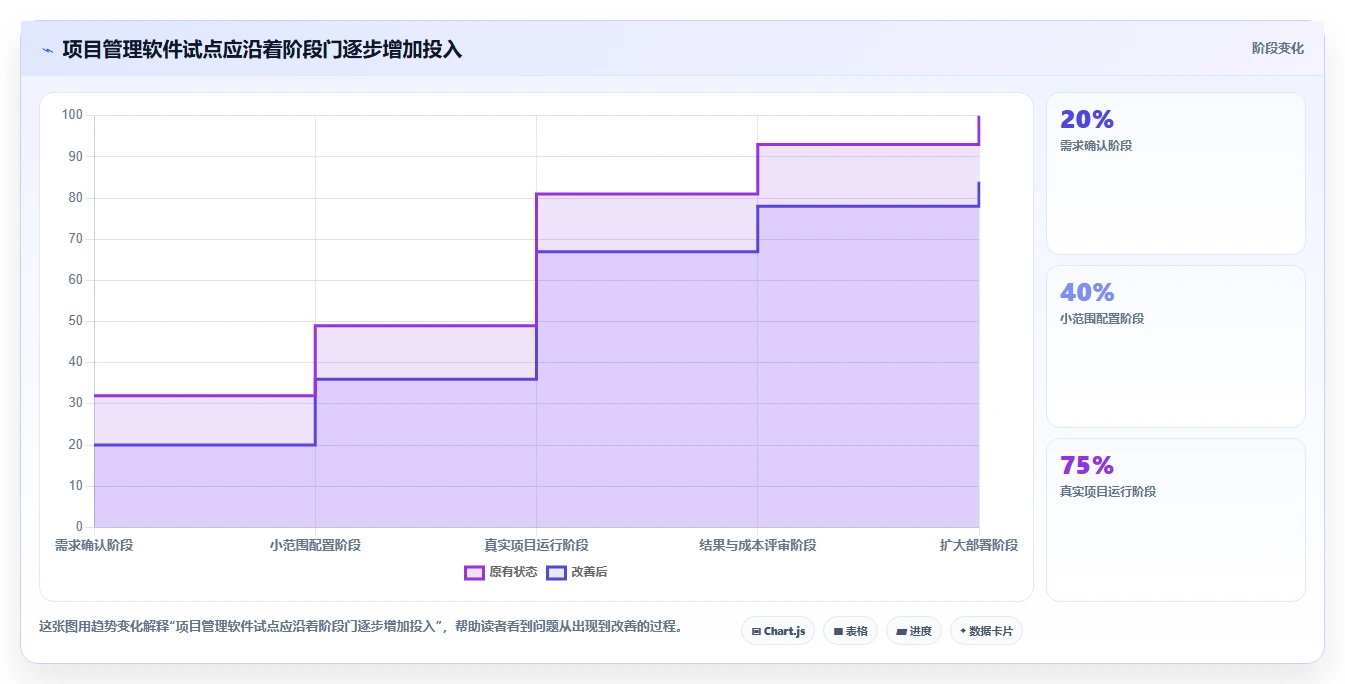
Task: Select the 进度 tag chip
Action: (x=914, y=631)
